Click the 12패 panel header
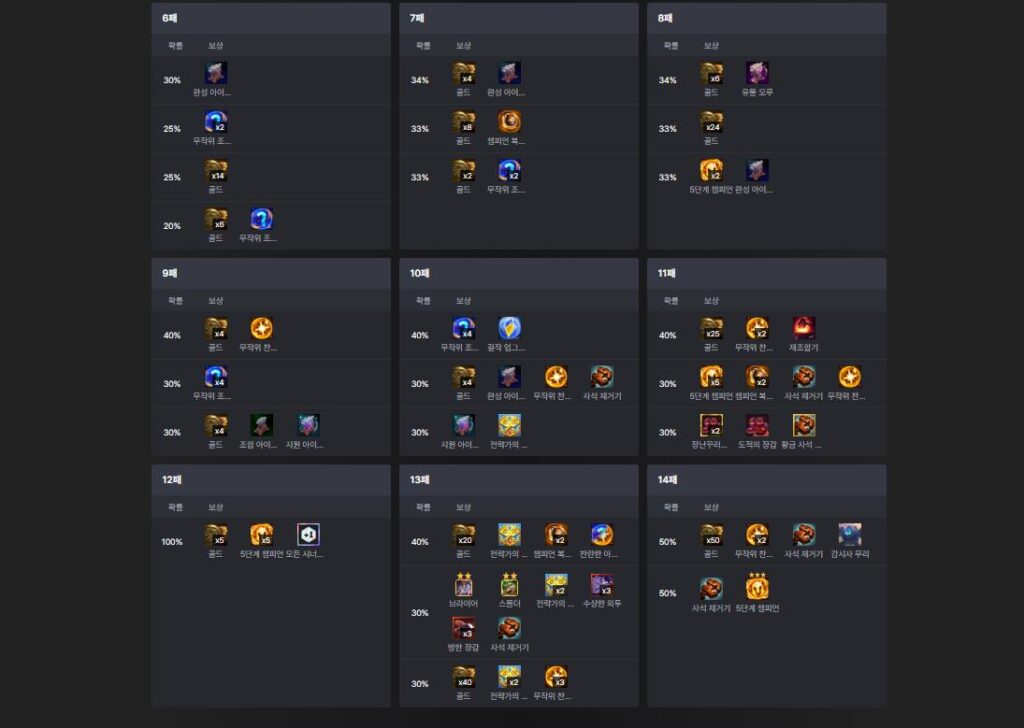Screen dimensions: 1024x728 [x=271, y=480]
